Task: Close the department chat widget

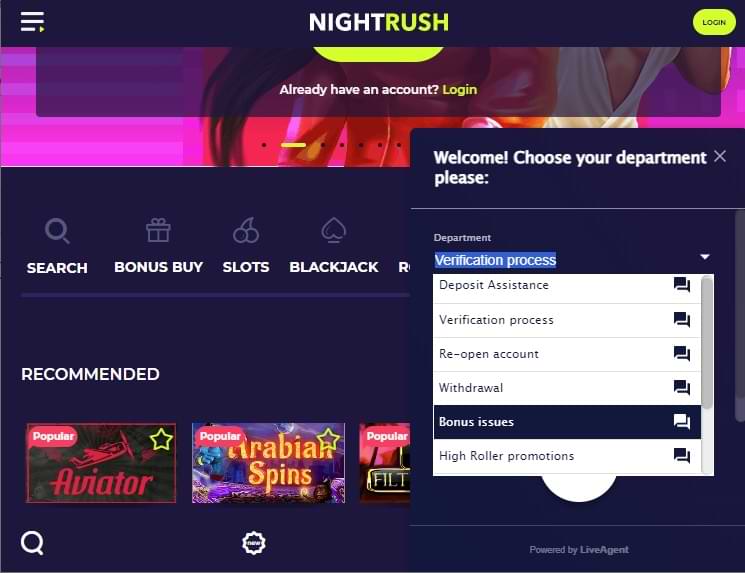Action: pyautogui.click(x=720, y=156)
